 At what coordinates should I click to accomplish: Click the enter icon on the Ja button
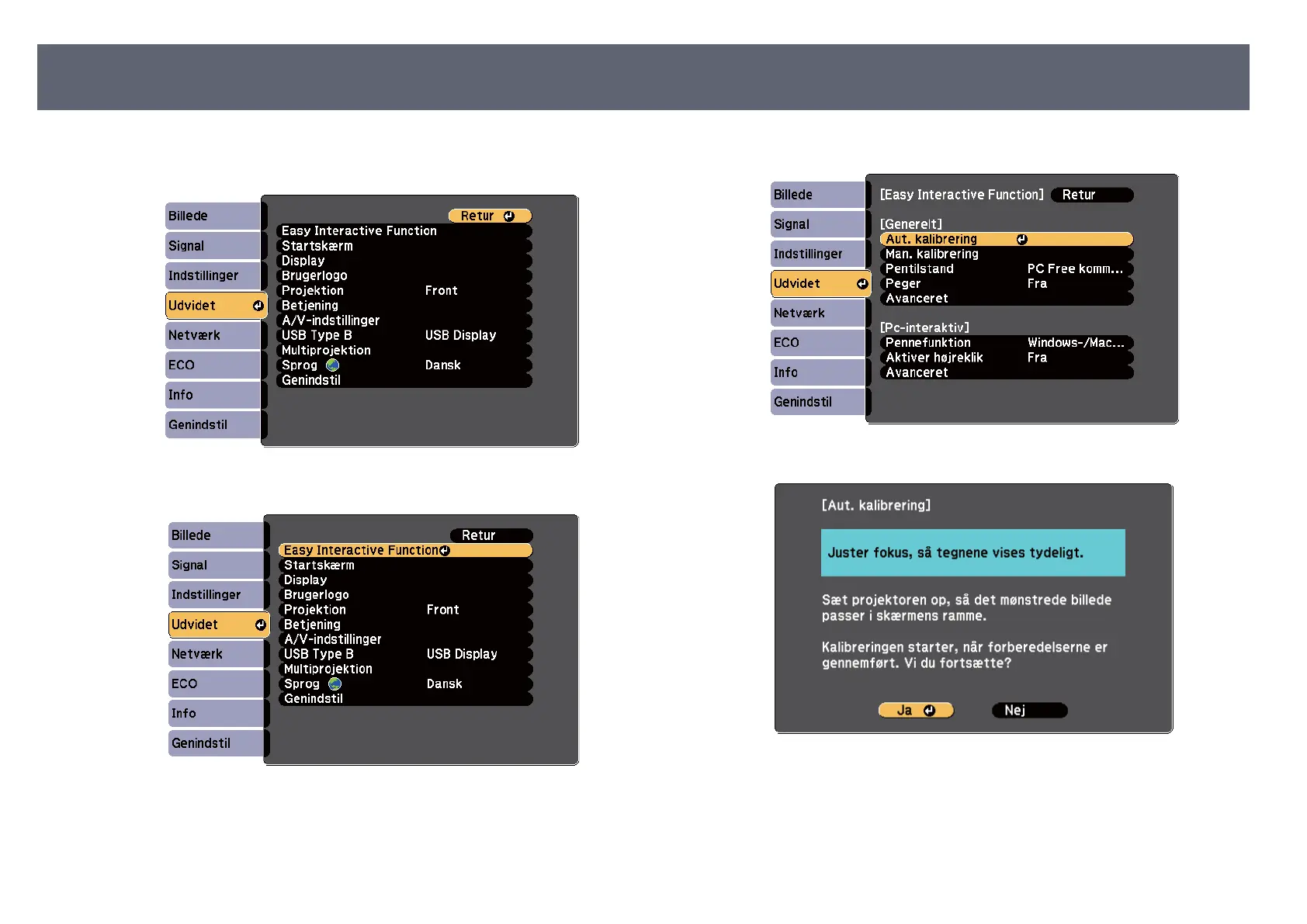coord(929,711)
